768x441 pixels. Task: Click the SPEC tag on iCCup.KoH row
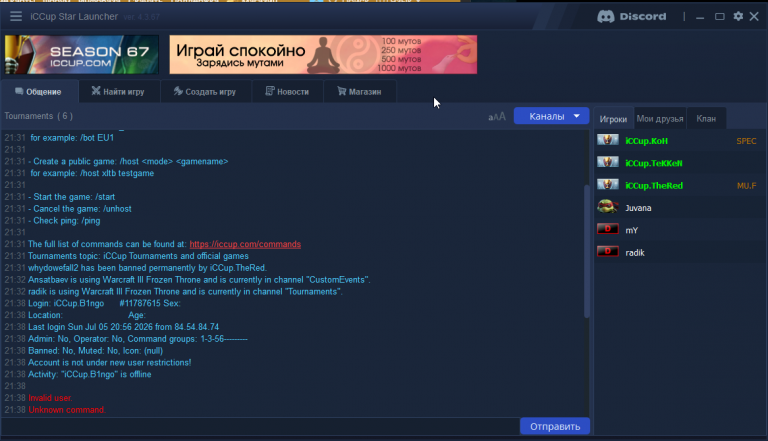tap(746, 141)
